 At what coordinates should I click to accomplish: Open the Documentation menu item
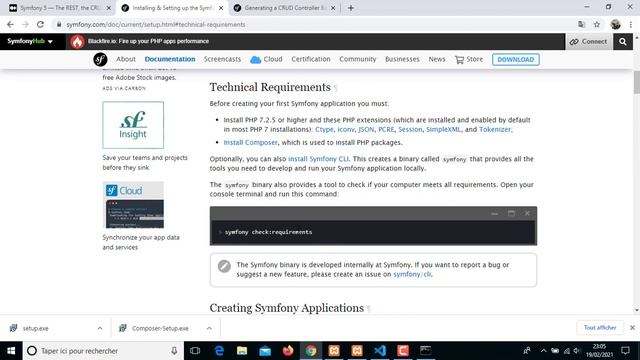(170, 59)
